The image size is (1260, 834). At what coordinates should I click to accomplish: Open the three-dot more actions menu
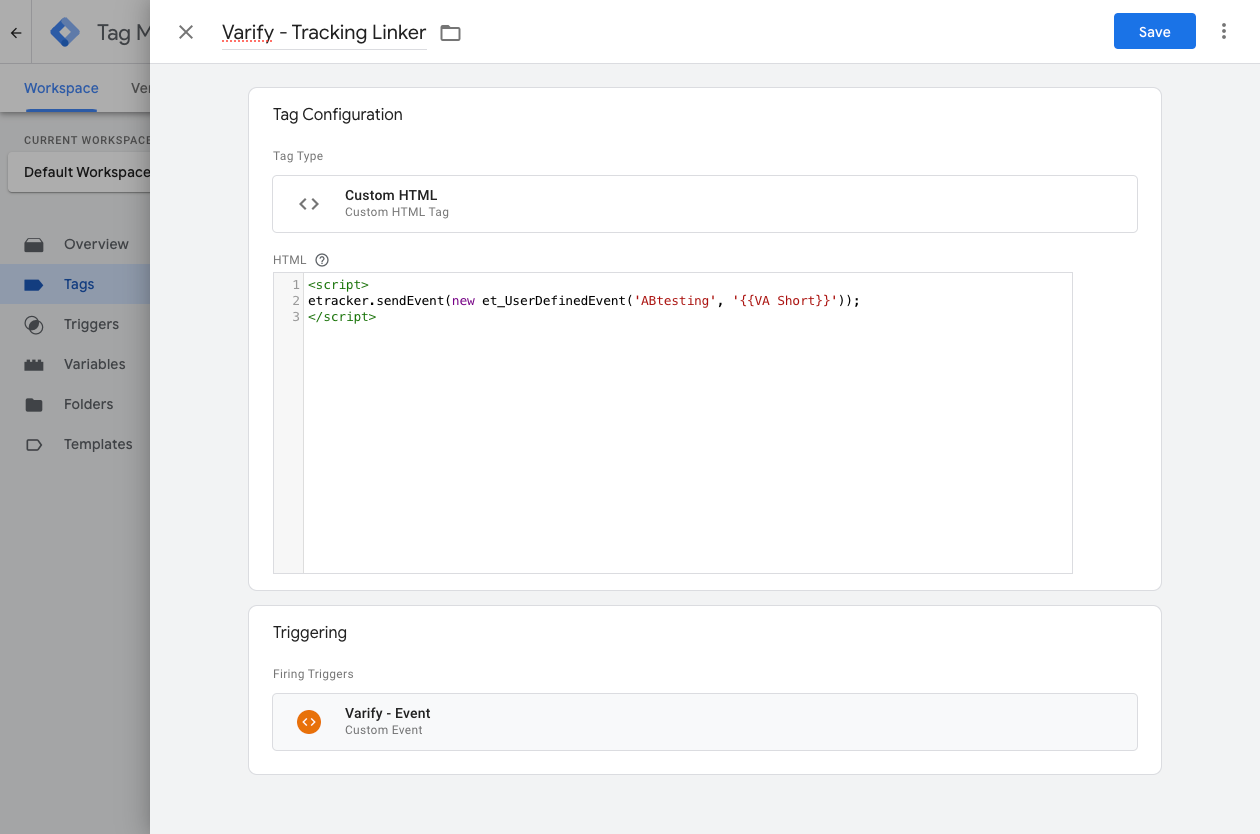(x=1224, y=31)
